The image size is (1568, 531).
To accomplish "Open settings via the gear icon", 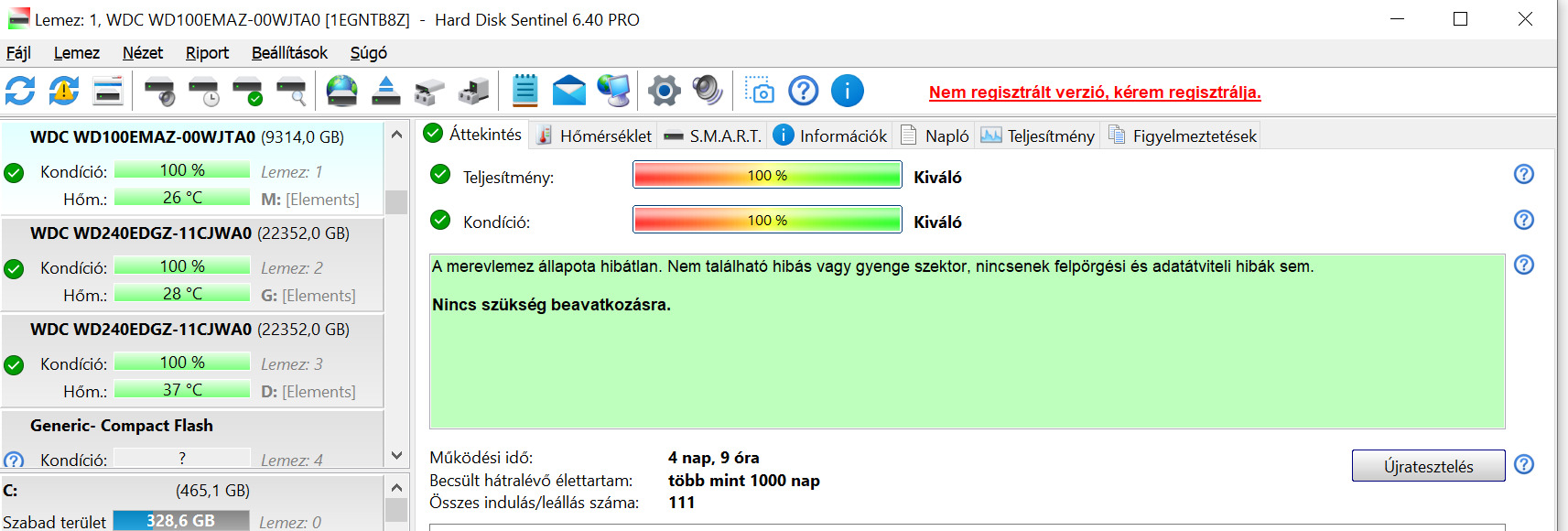I will coord(665,91).
